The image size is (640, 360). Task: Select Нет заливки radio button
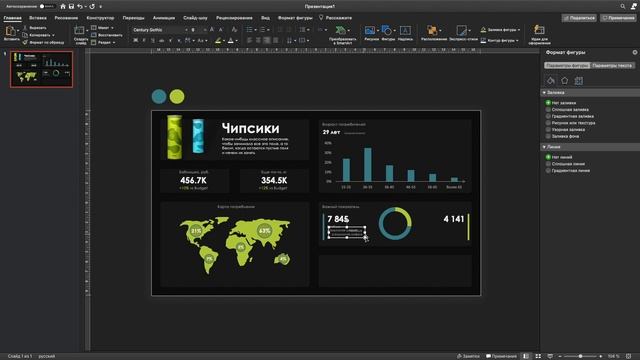click(548, 103)
